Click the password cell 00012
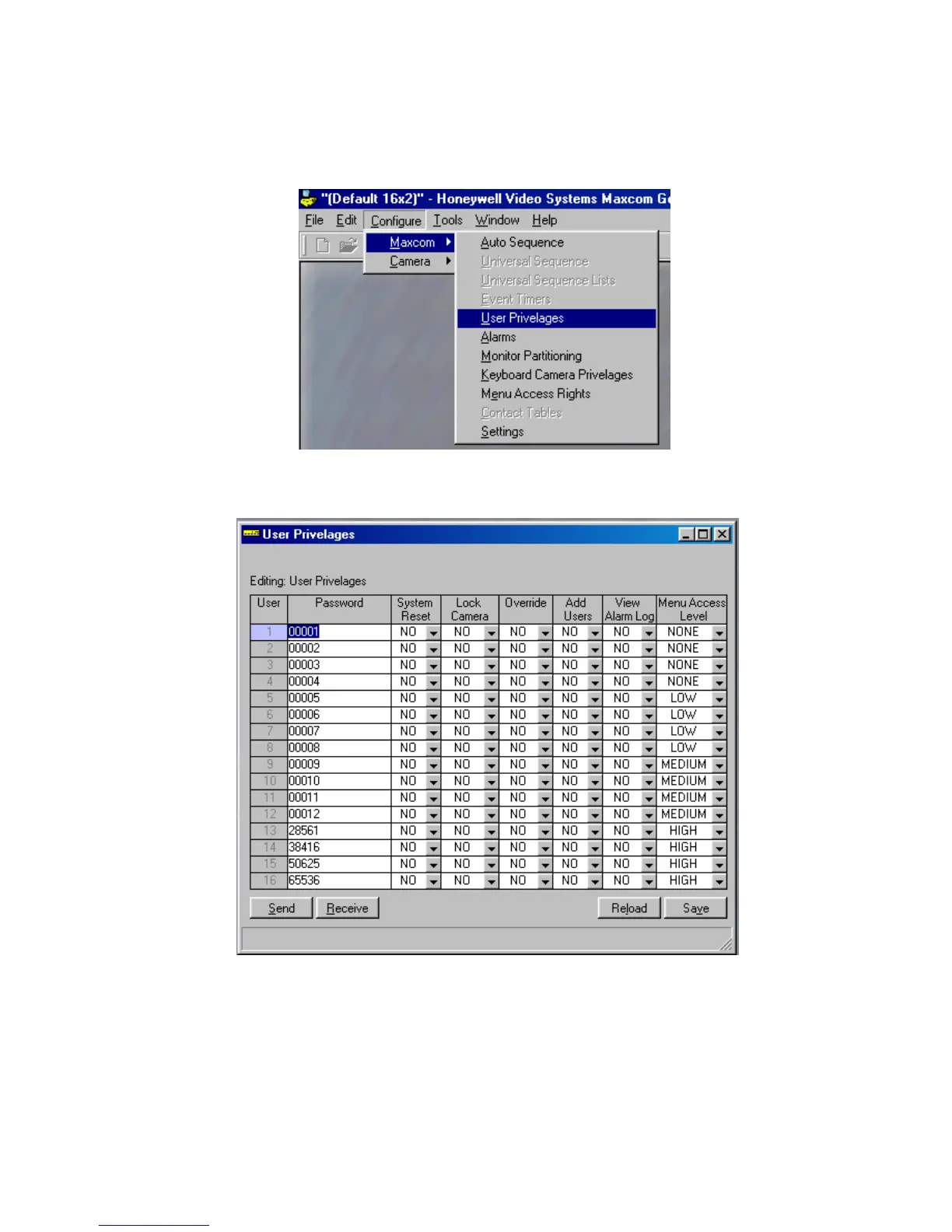Image resolution: width=952 pixels, height=1232 pixels. click(x=339, y=814)
